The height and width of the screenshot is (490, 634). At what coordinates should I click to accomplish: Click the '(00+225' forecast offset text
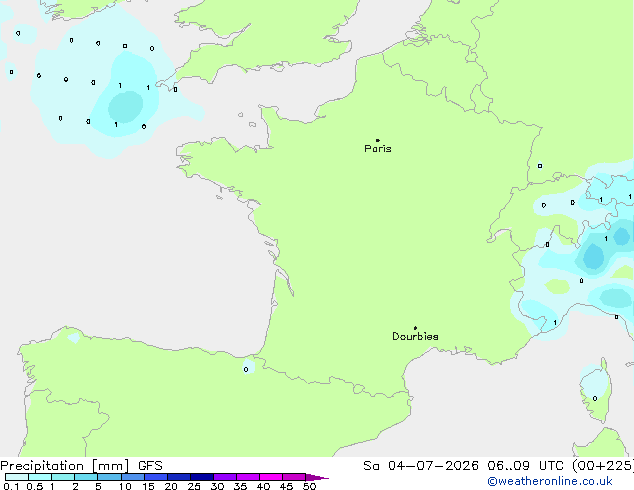coord(602,466)
